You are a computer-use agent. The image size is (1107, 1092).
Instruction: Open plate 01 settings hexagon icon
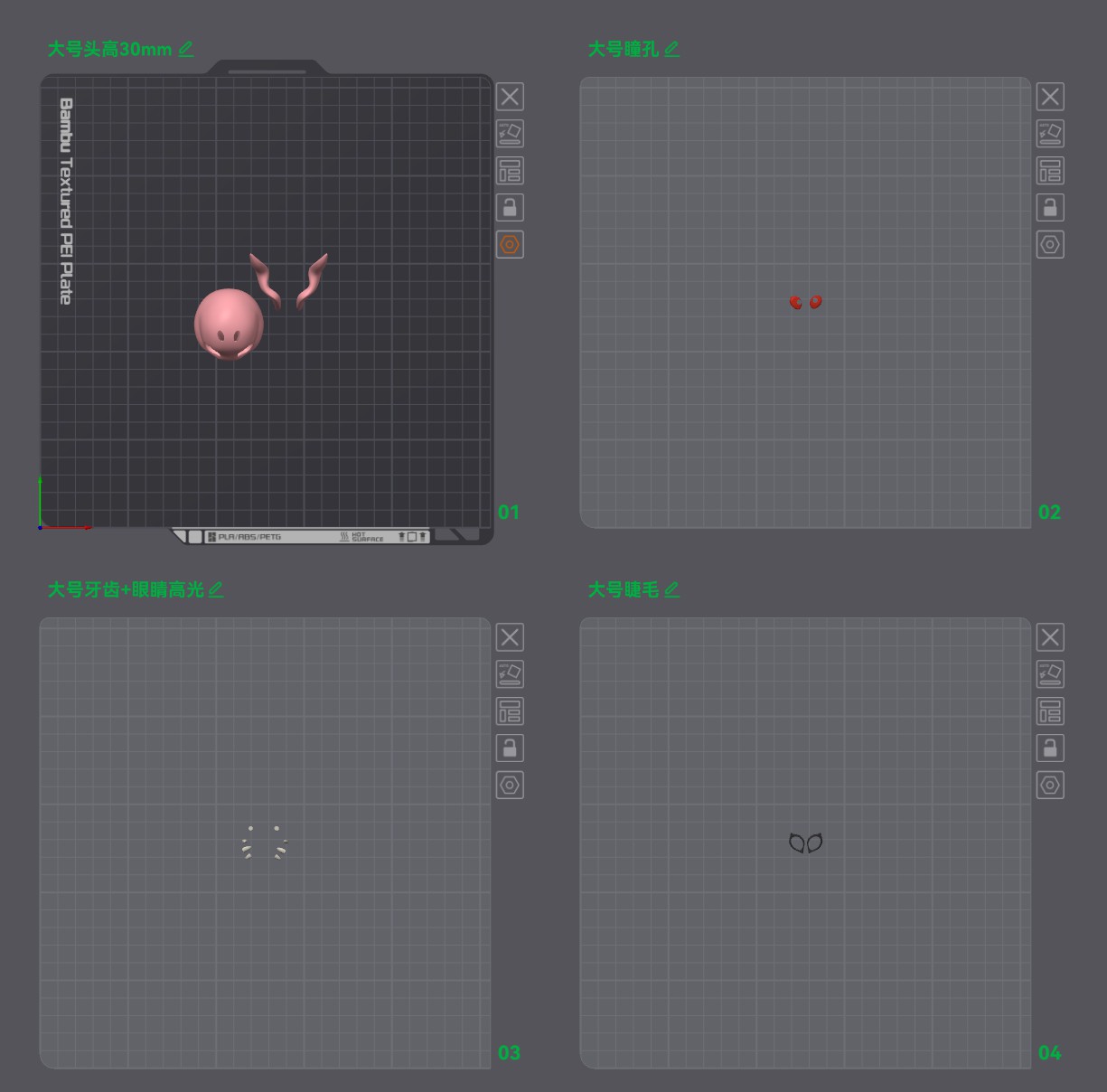click(x=510, y=245)
